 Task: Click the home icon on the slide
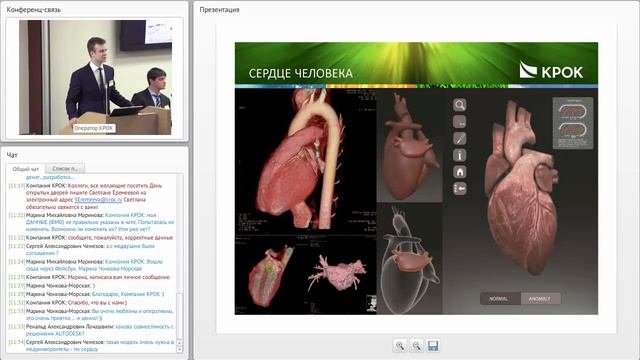pyautogui.click(x=460, y=172)
